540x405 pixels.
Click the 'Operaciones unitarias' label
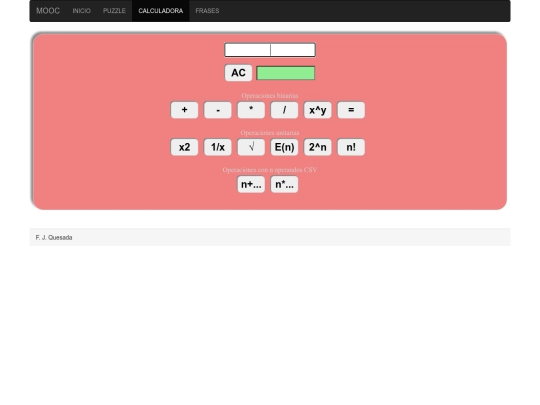270,133
